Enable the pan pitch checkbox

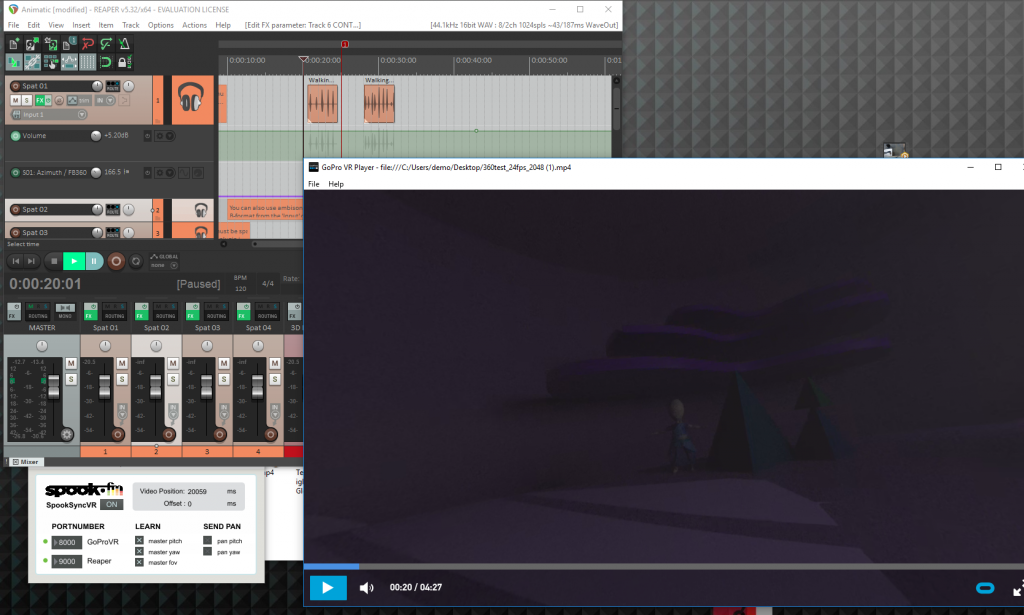(x=208, y=541)
